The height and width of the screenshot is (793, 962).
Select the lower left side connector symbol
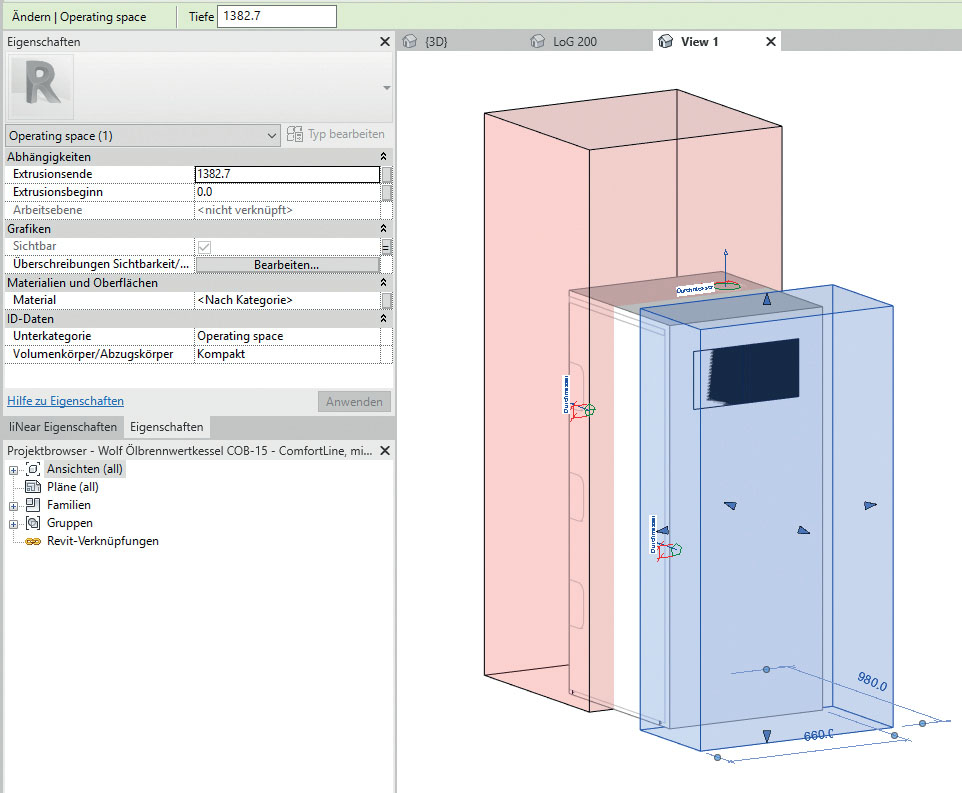(669, 550)
